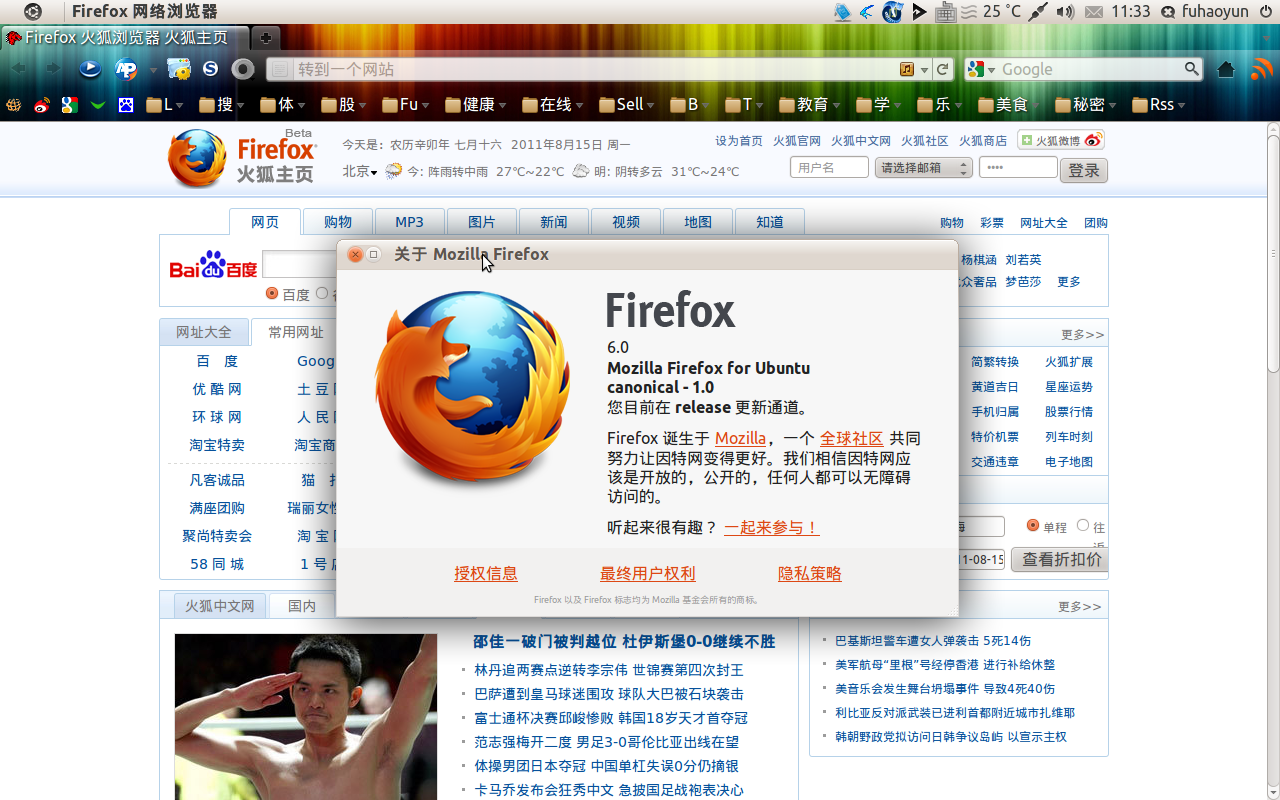Expand the 教育 bookmarks folder
The width and height of the screenshot is (1280, 800).
coord(811,104)
